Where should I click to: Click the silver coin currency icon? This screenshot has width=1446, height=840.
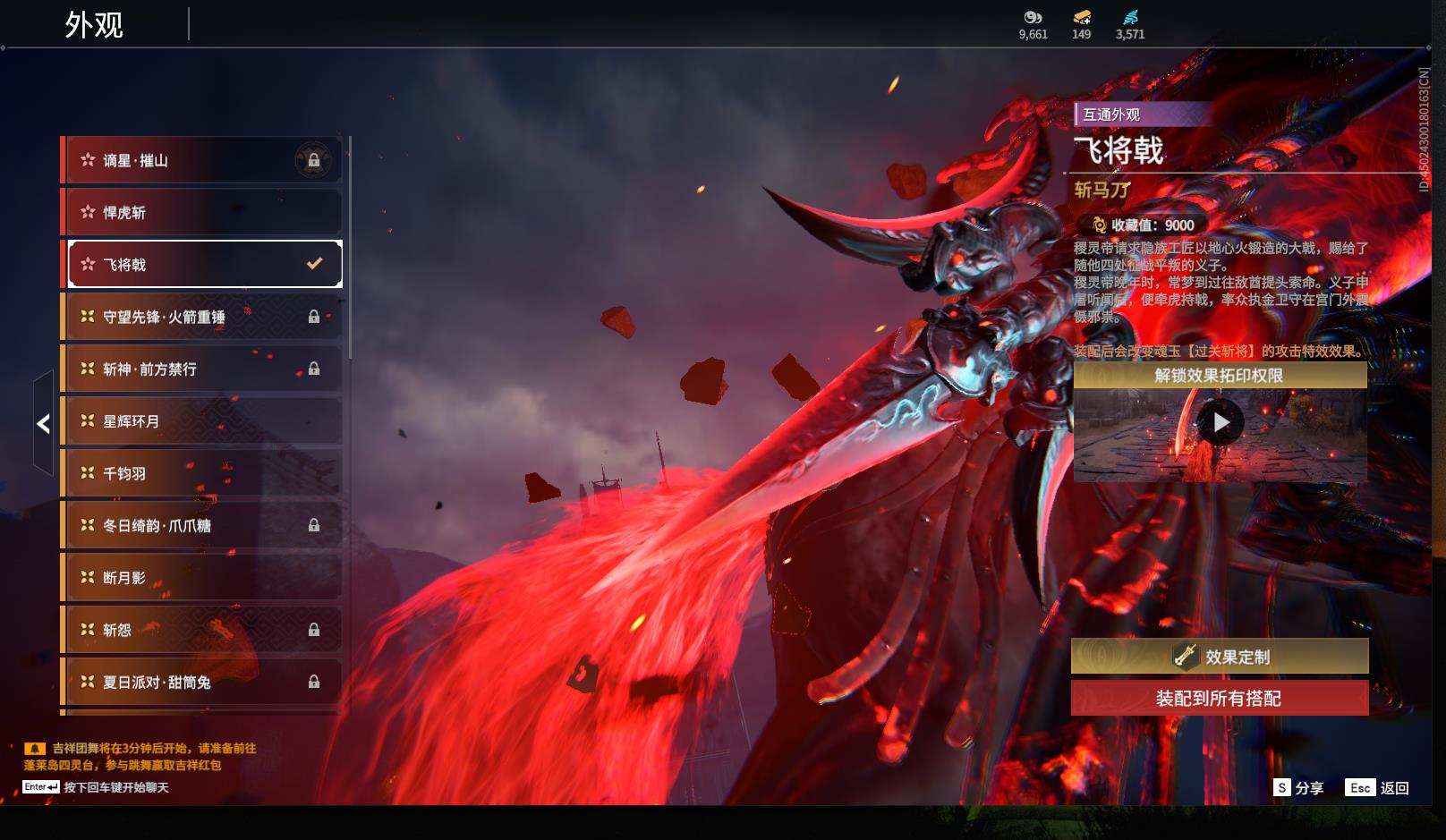pyautogui.click(x=1033, y=17)
